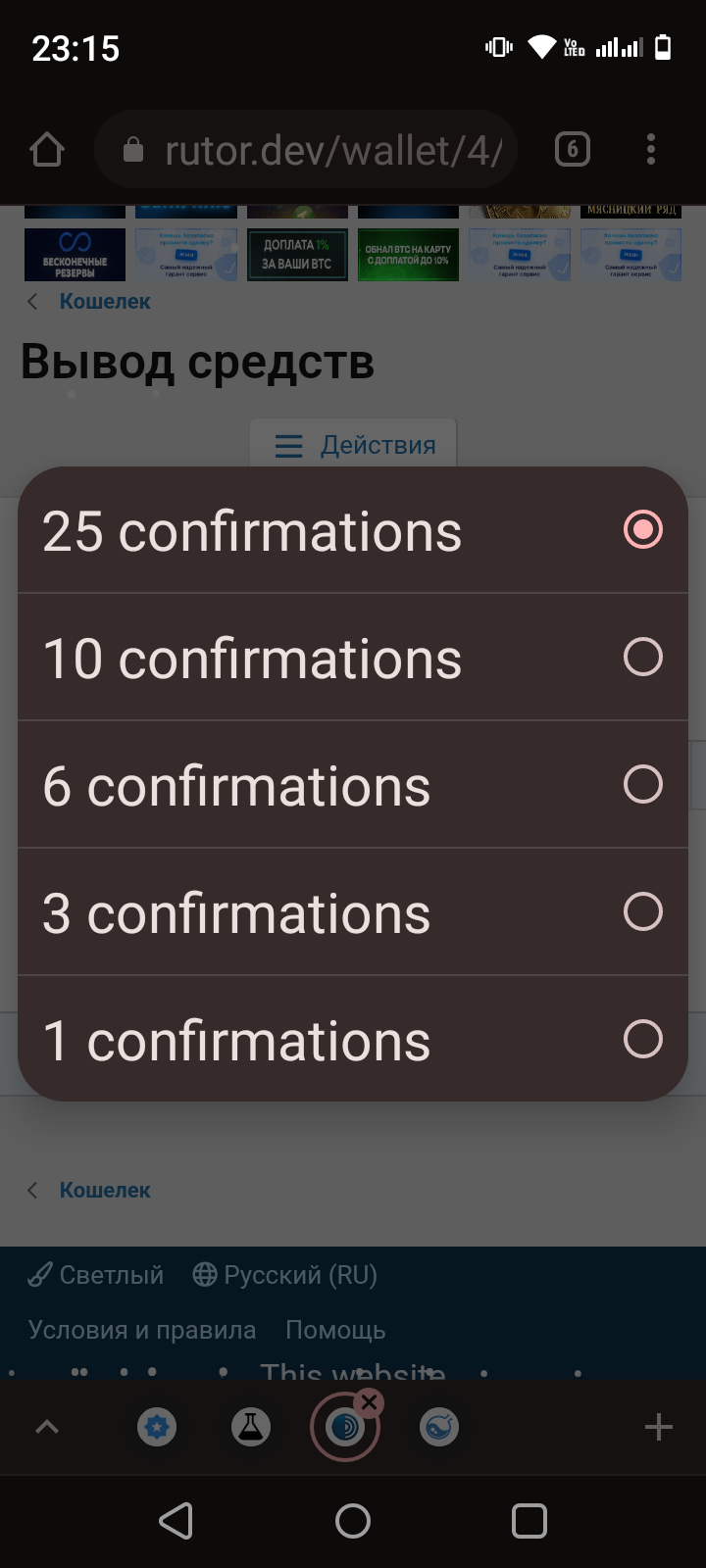The image size is (706, 1568).
Task: Tap the browser home icon
Action: pyautogui.click(x=47, y=150)
